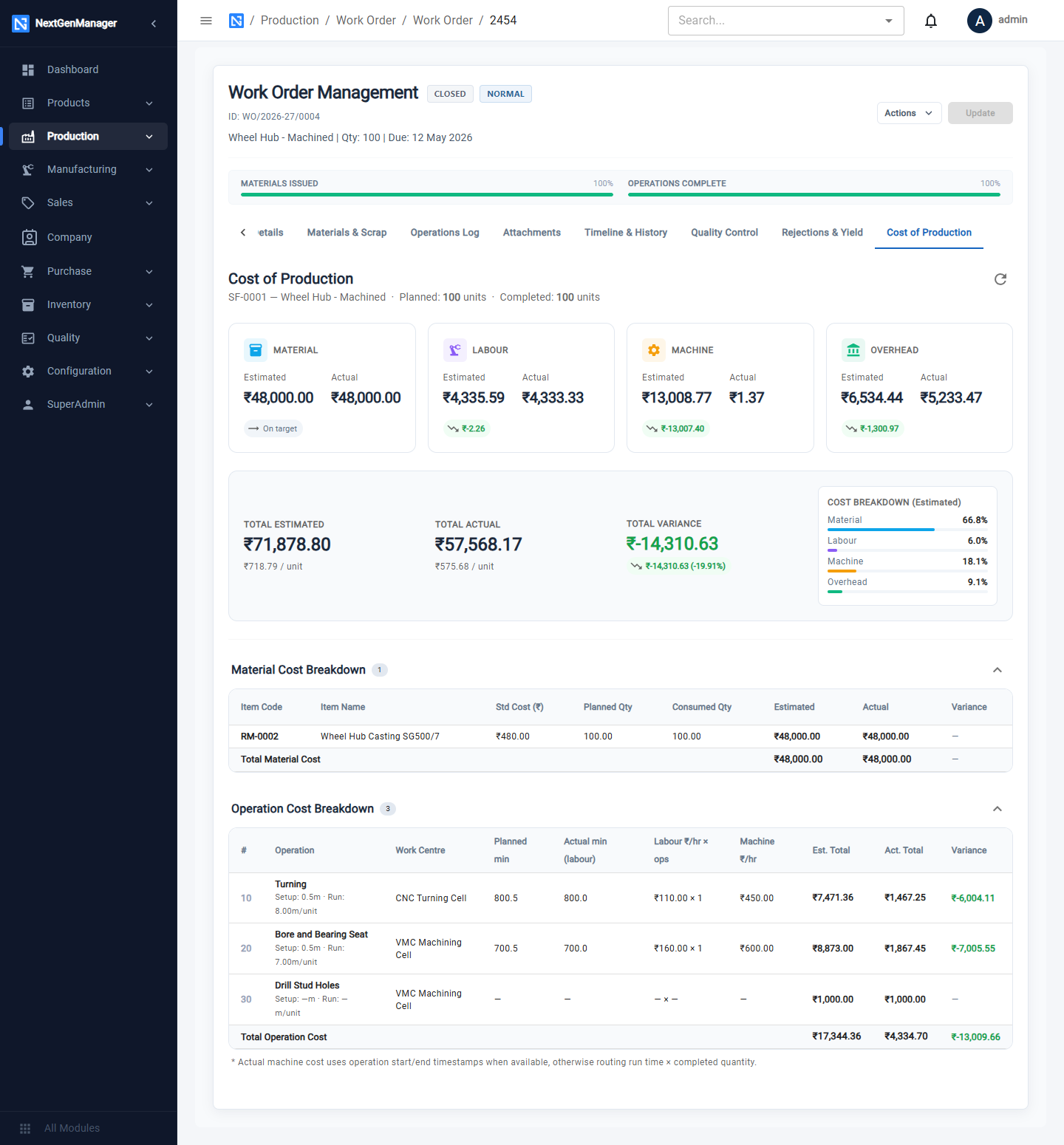Switch to the Quality Control tab
Screen dimensions: 1064x1145
pos(724,232)
